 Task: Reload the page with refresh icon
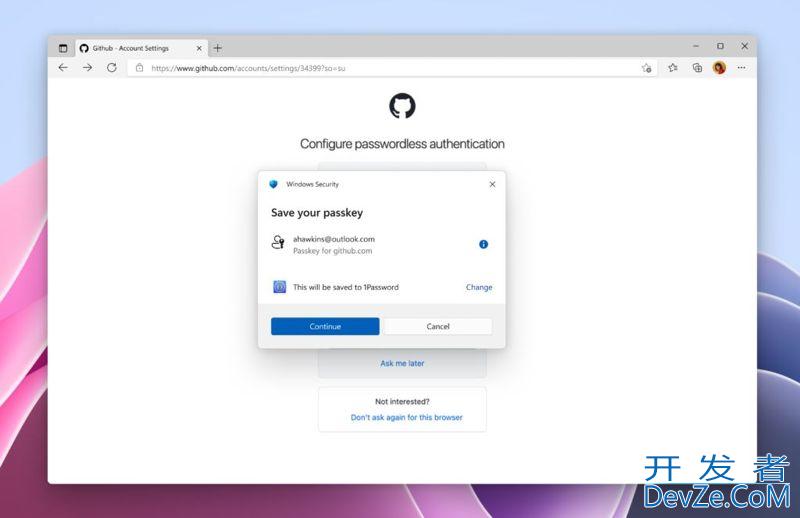click(112, 67)
